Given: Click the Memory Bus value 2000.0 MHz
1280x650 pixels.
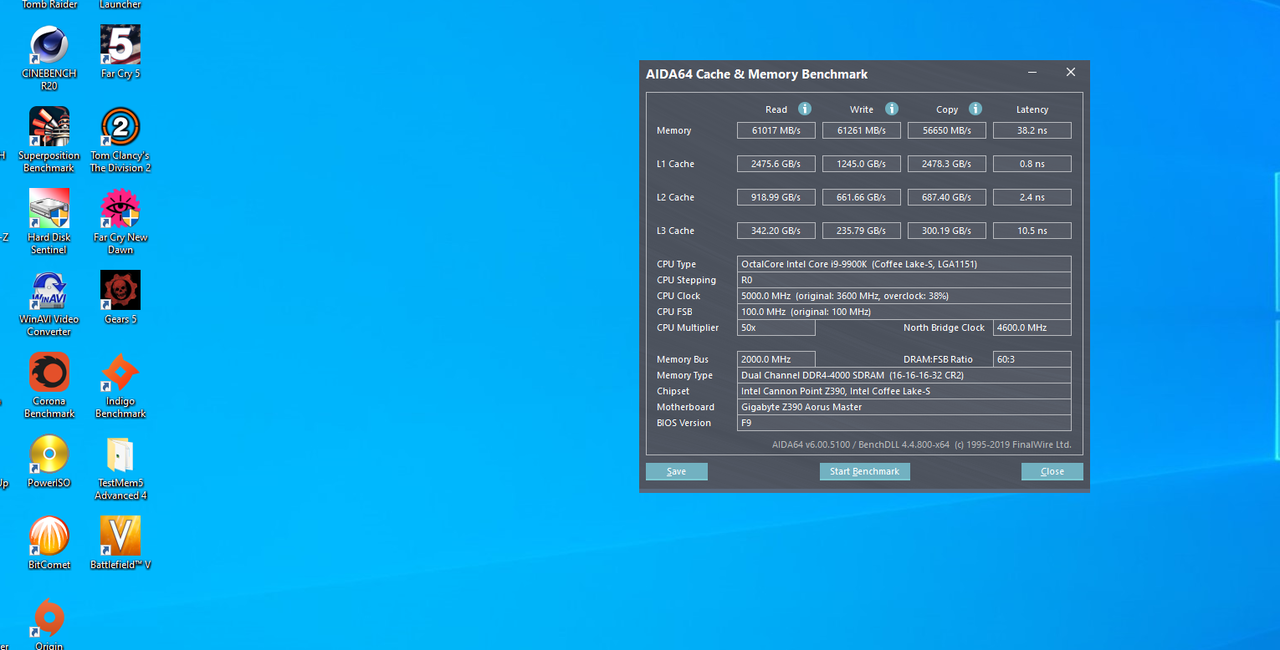Looking at the screenshot, I should pos(776,359).
